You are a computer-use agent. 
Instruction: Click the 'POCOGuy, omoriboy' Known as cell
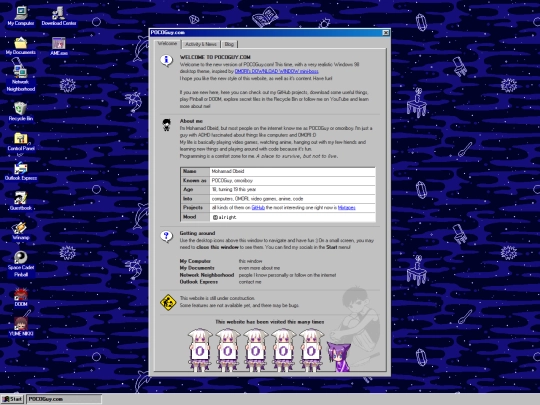tap(292, 180)
